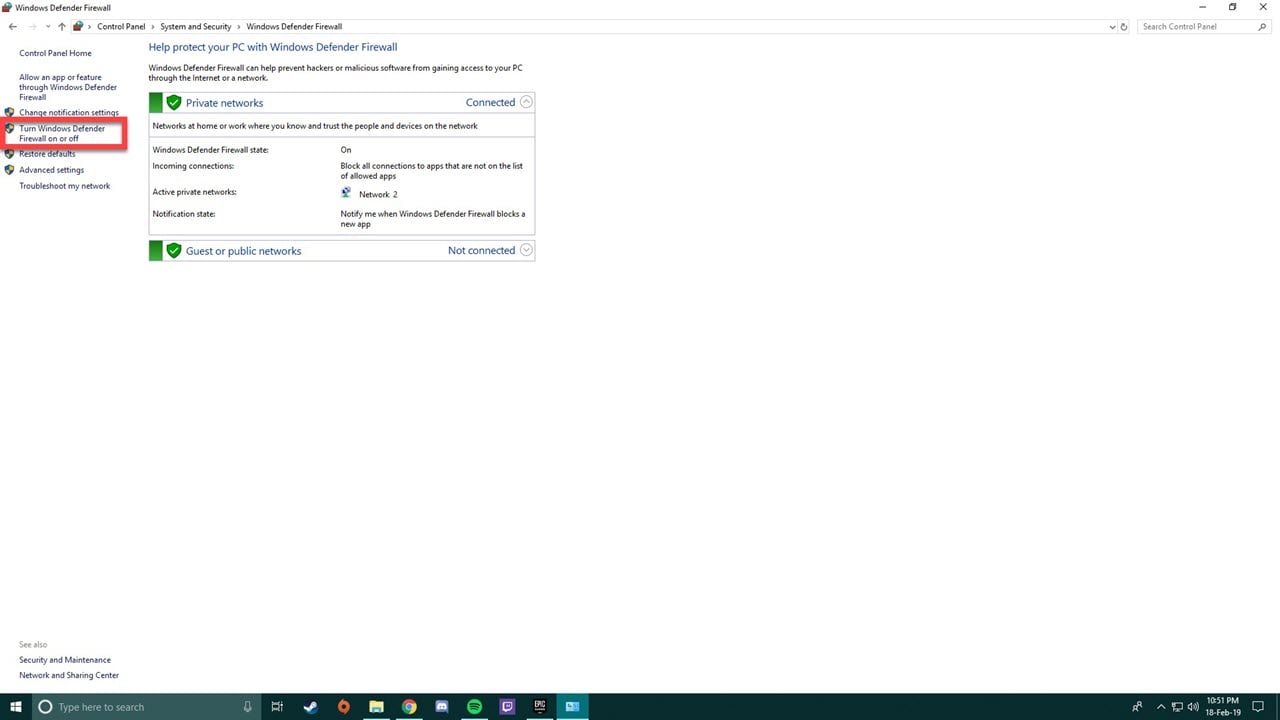Click the Notification state label
This screenshot has width=1280, height=720.
[x=184, y=214]
